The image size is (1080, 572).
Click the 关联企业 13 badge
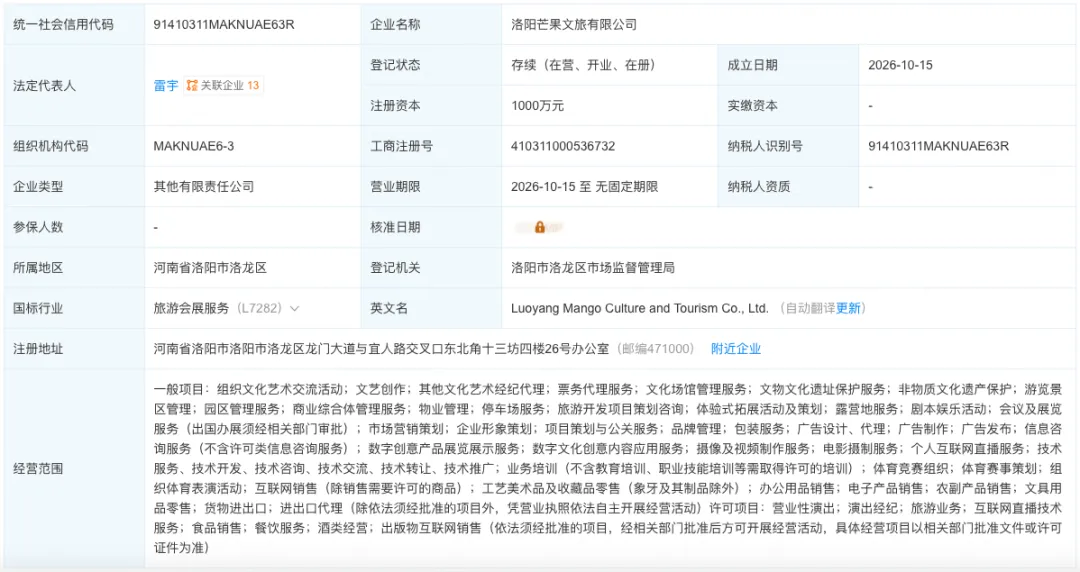pyautogui.click(x=223, y=85)
